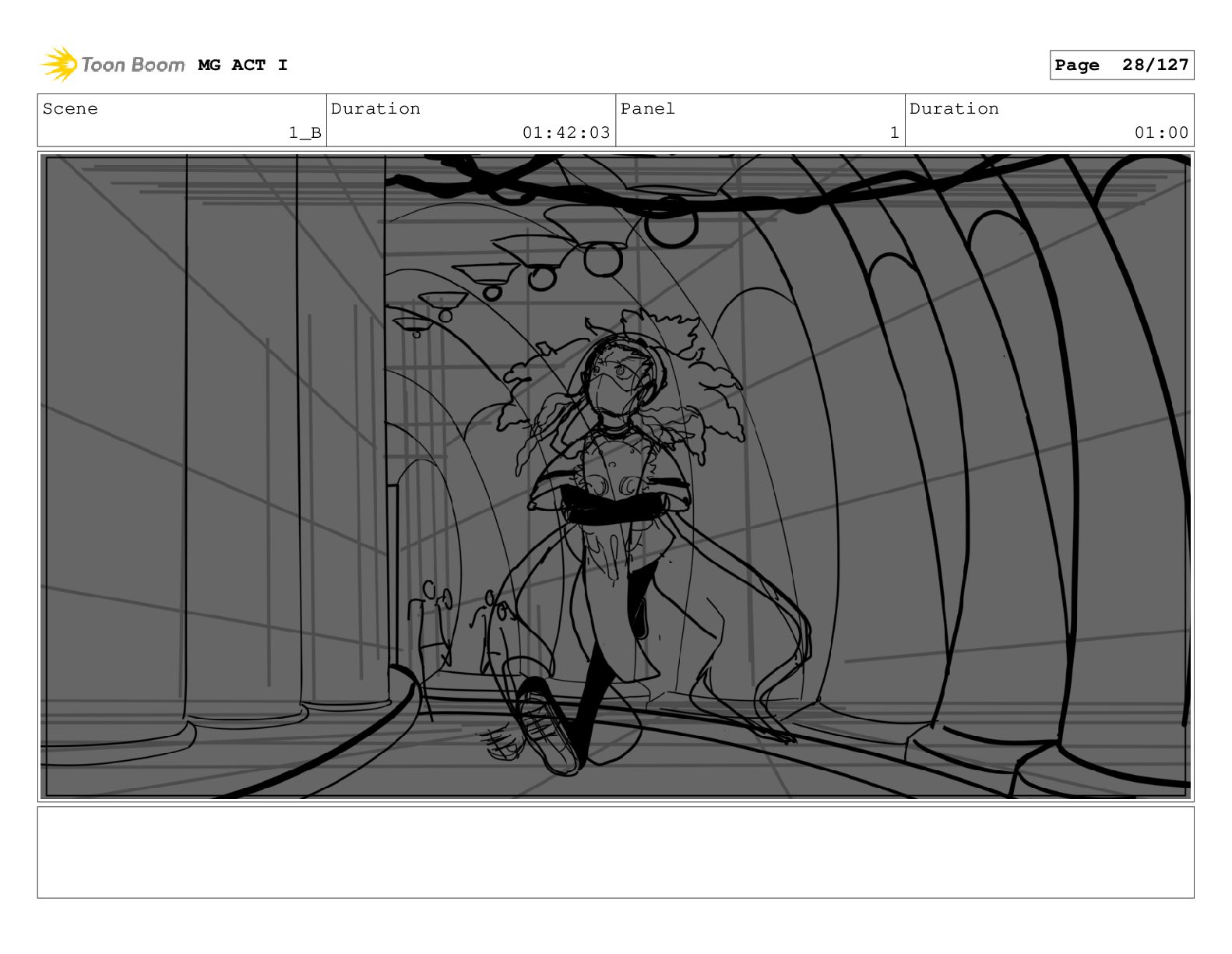This screenshot has width=1232, height=954.
Task: Click the panel duration value '01:00'
Action: [1161, 133]
